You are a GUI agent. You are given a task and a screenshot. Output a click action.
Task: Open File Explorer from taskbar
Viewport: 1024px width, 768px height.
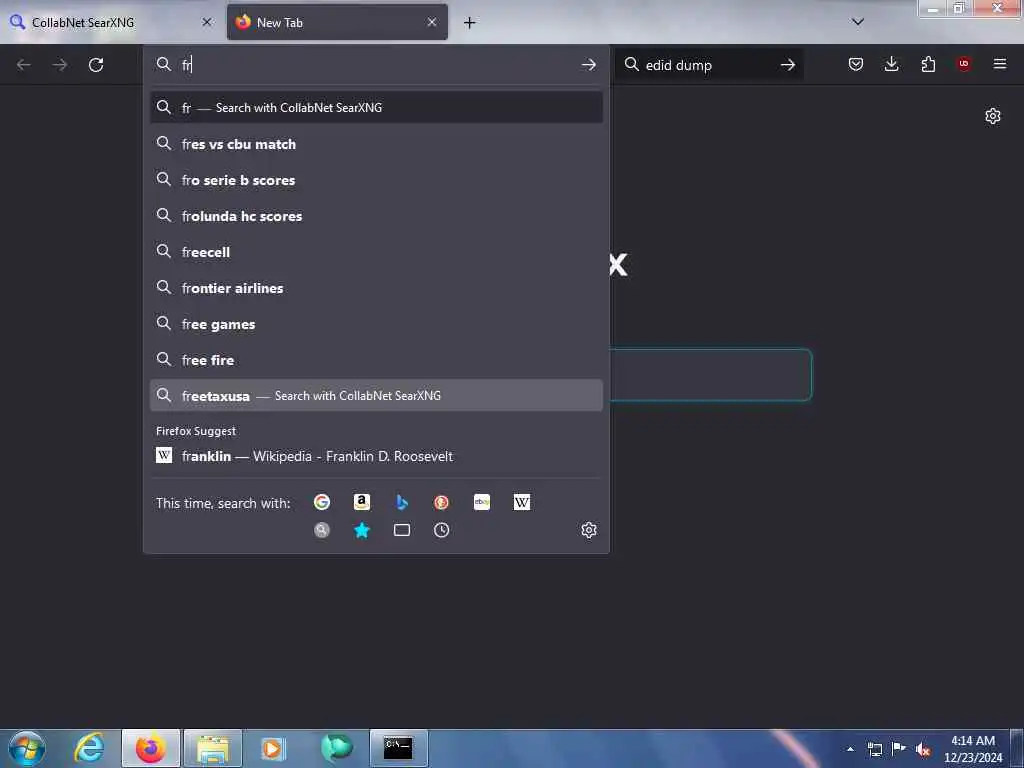coord(213,748)
